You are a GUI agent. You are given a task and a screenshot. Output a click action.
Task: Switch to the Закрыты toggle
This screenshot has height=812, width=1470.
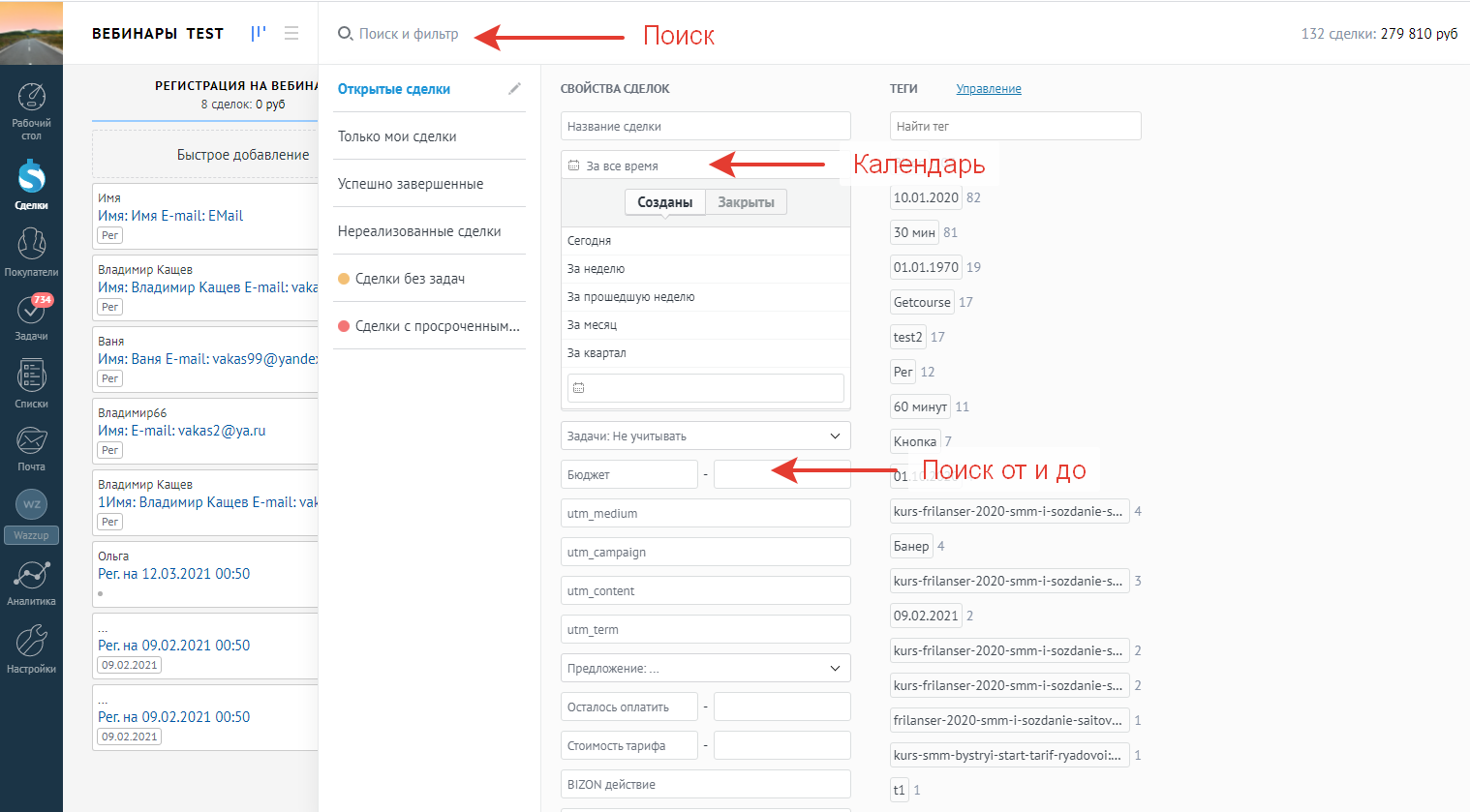746,202
